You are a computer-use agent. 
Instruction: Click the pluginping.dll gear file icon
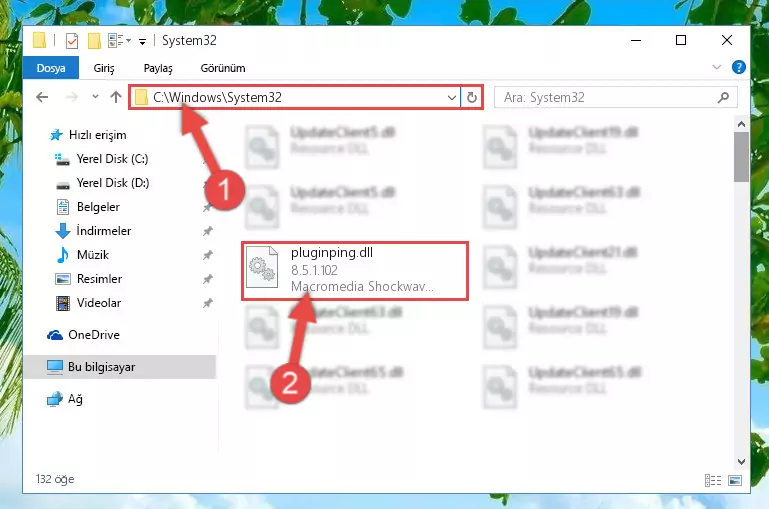coord(262,267)
